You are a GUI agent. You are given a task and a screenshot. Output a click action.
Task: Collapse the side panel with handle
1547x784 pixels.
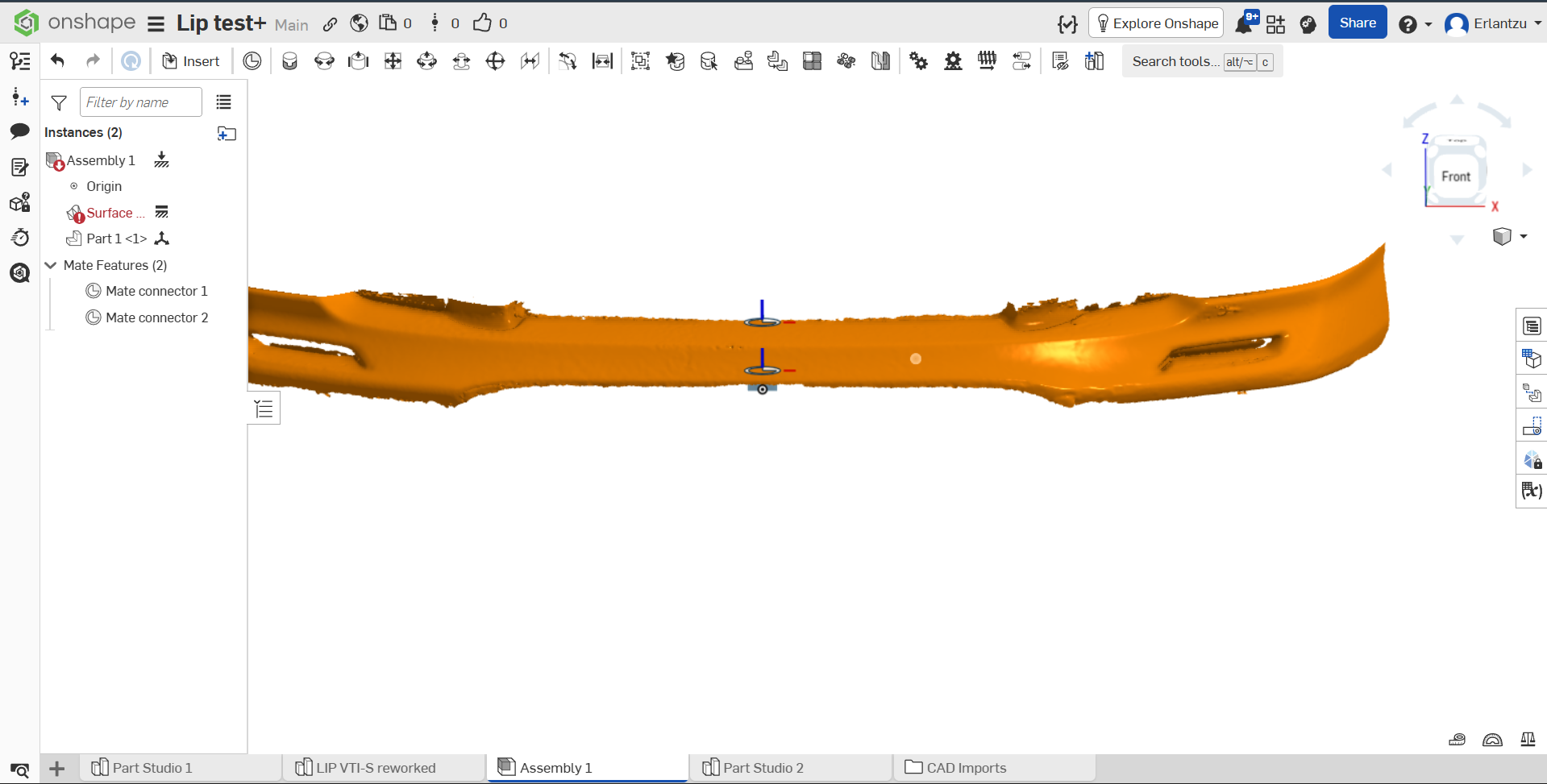pos(264,409)
